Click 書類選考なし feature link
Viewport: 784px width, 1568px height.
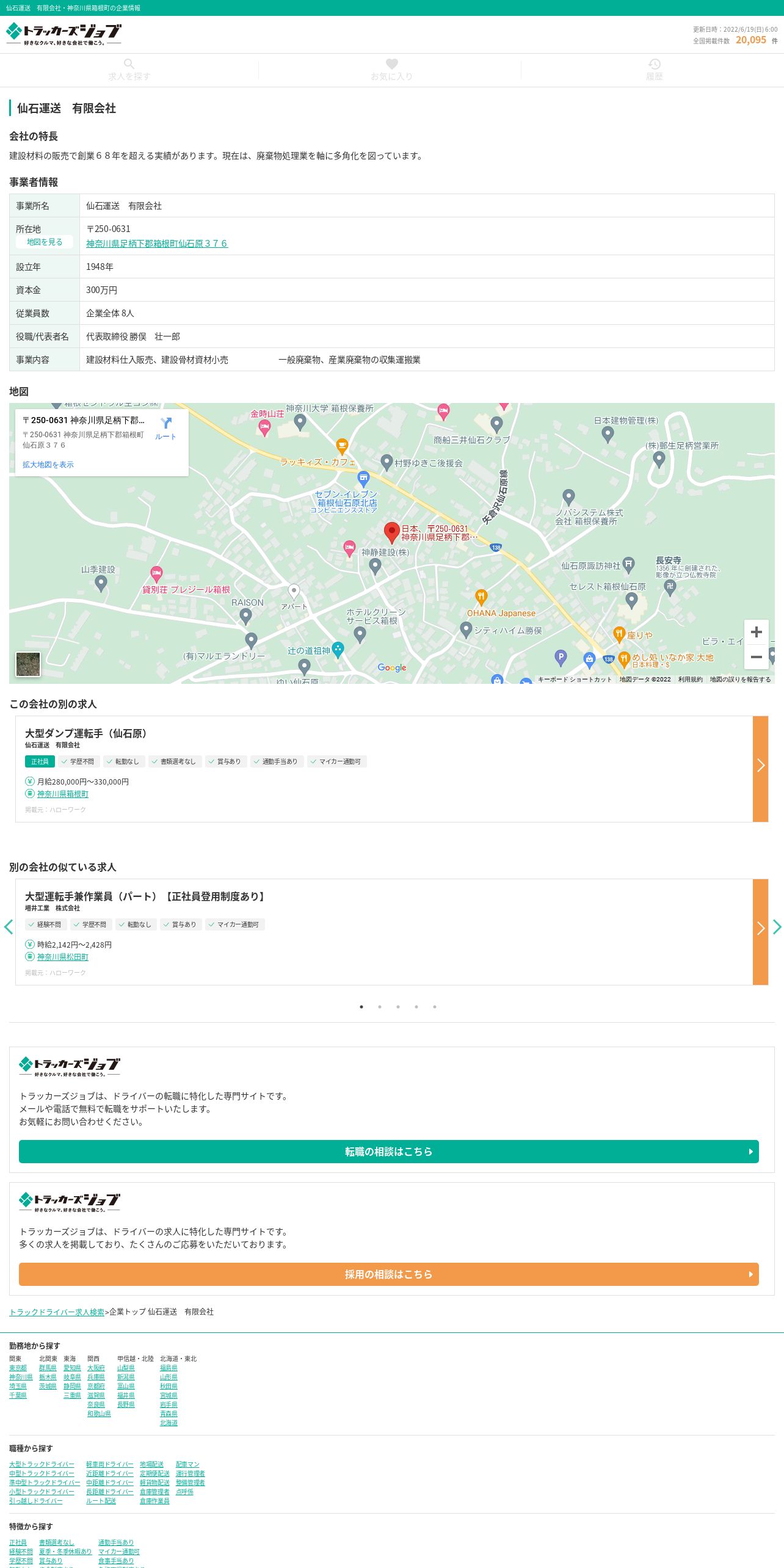point(56,1542)
